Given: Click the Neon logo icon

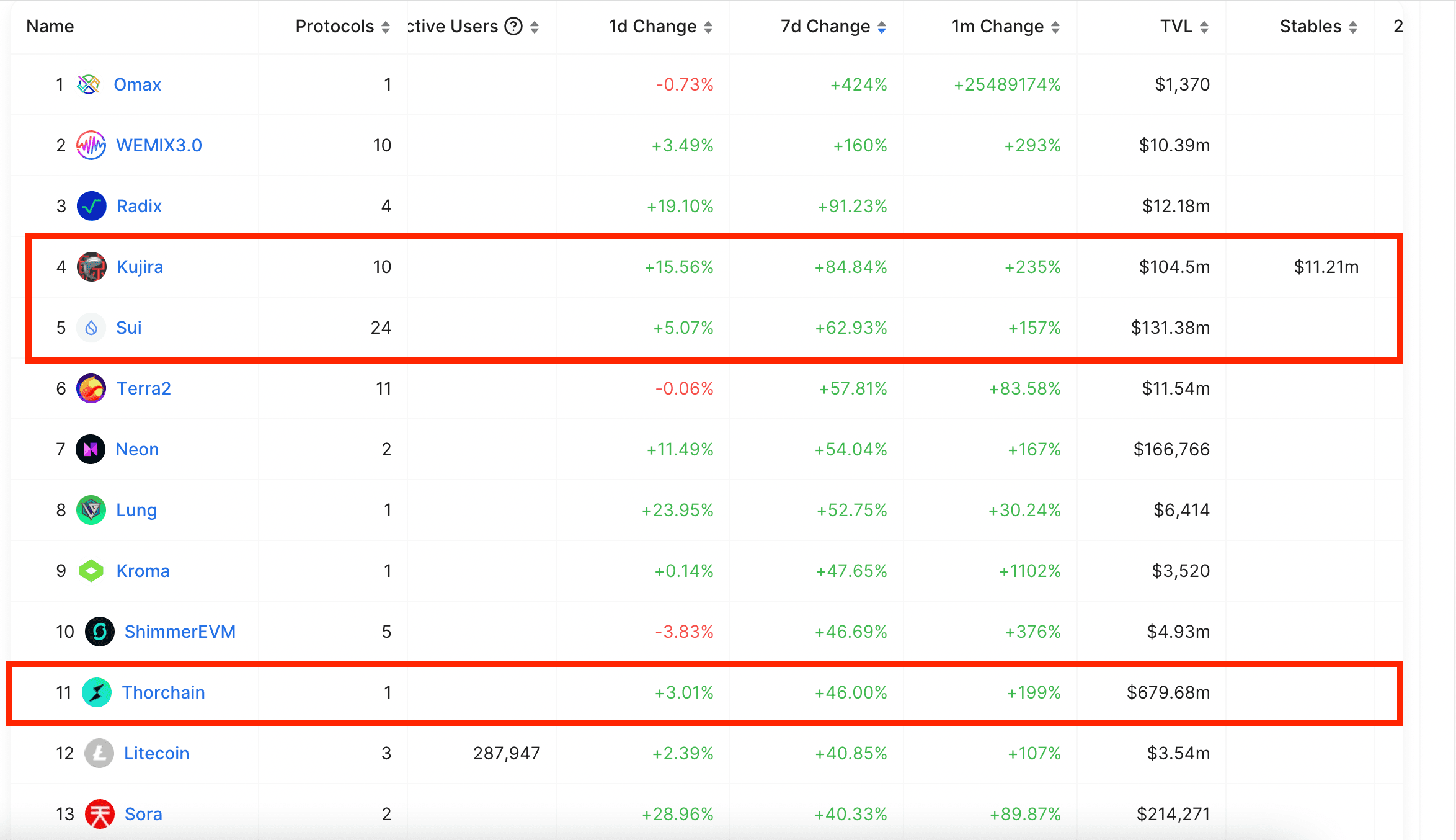Looking at the screenshot, I should pyautogui.click(x=91, y=449).
